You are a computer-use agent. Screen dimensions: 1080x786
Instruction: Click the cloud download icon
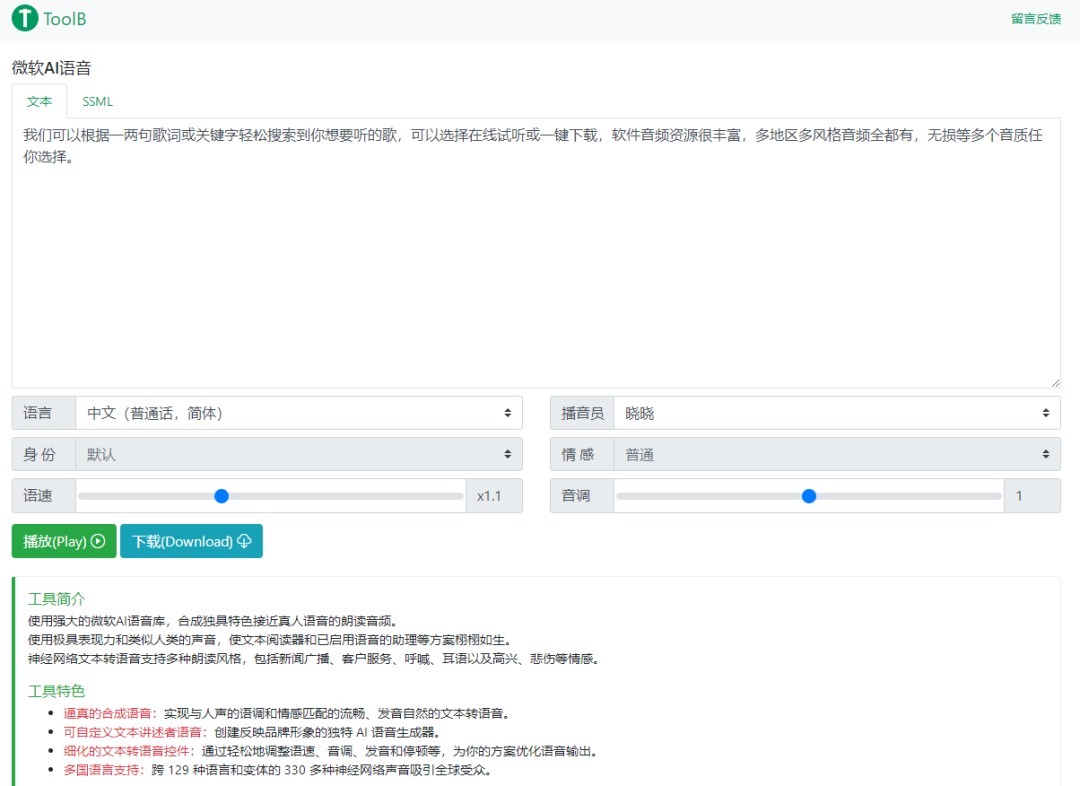244,541
